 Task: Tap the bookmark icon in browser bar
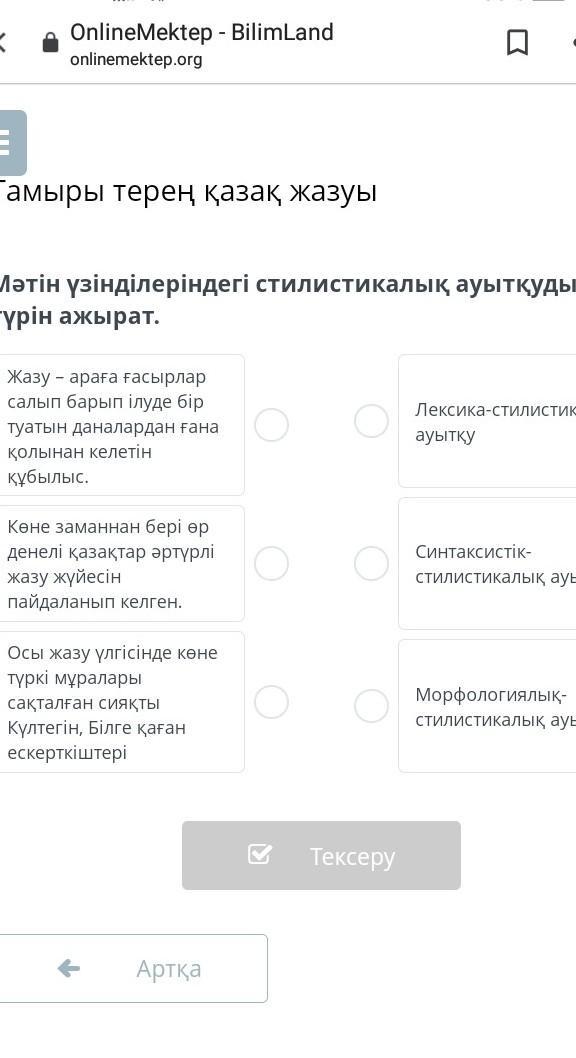(517, 43)
